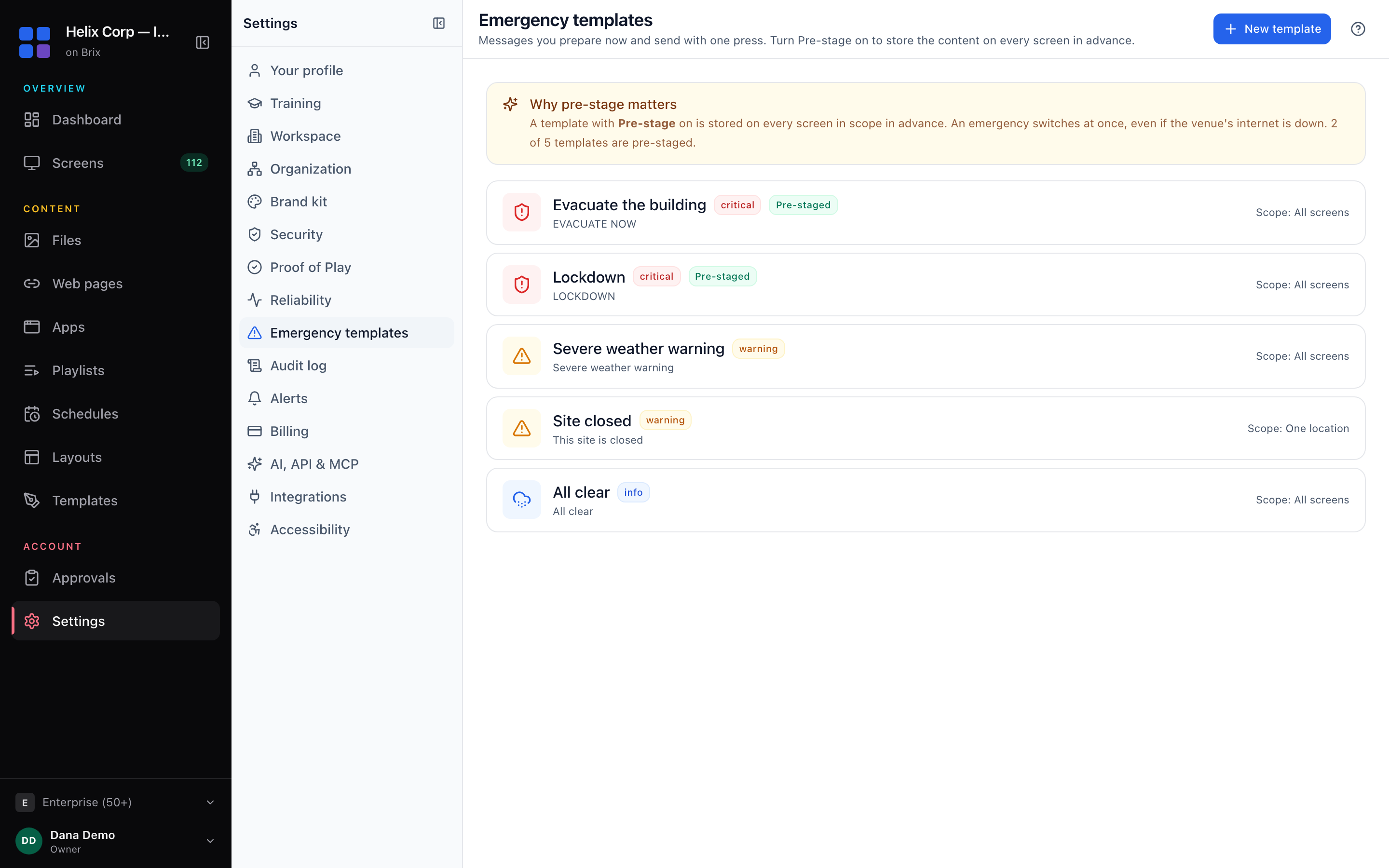
Task: Select AI, API & MCP settings
Action: tap(346, 464)
